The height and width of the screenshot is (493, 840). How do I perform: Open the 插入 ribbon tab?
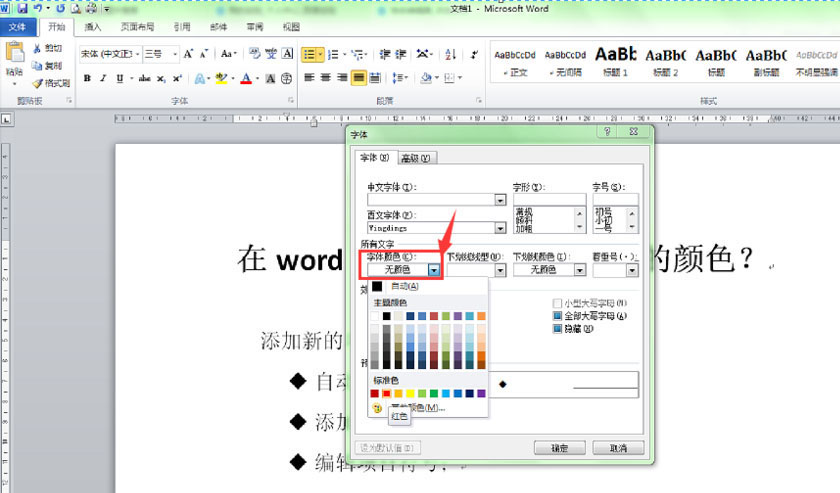93,27
